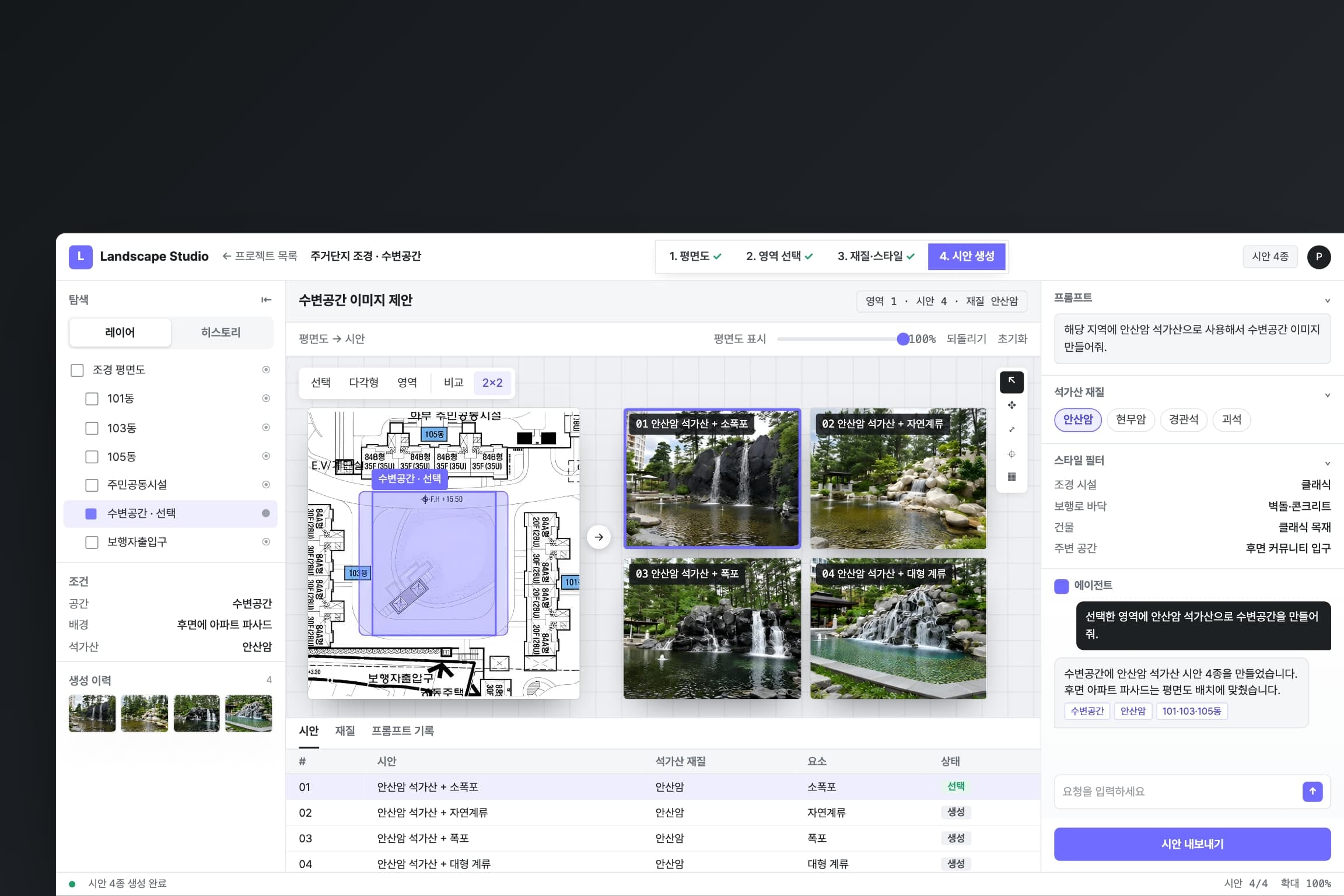Screen dimensions: 1344x896
Task: Select row 03 안산암 석가산 + 폭포
Action: (663, 838)
